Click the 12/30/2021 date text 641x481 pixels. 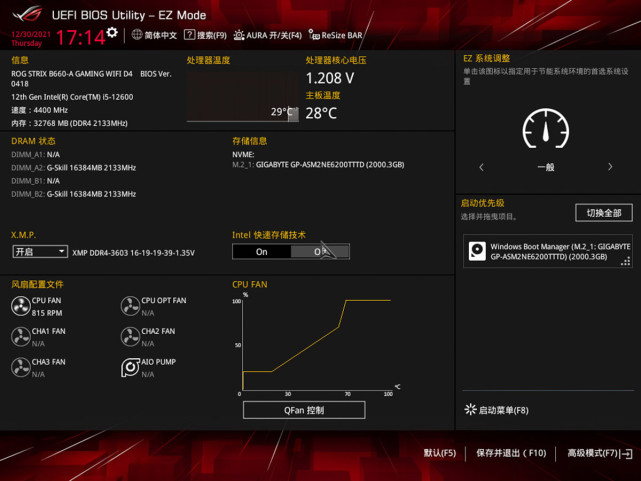click(31, 34)
